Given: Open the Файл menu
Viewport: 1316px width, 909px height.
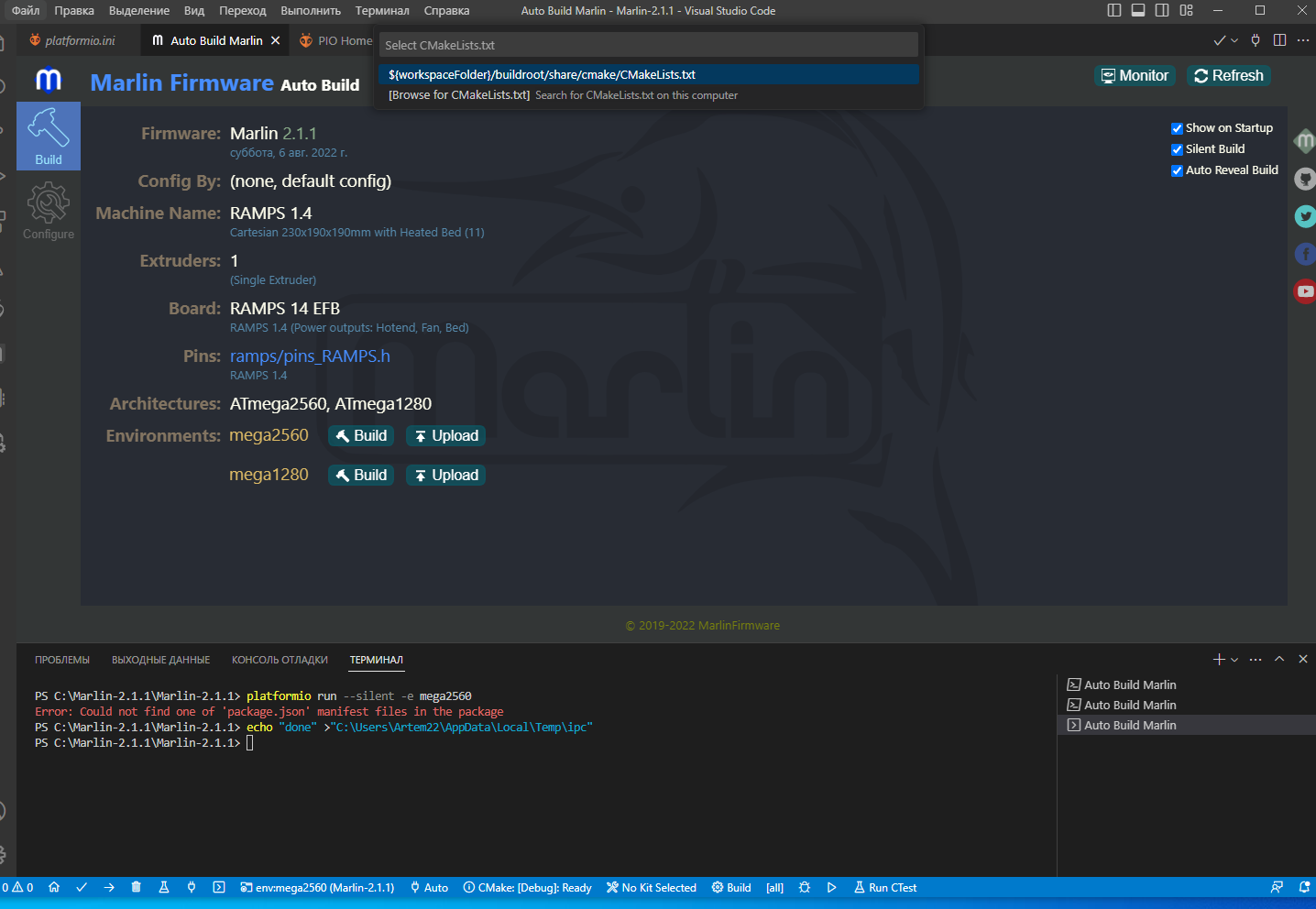Looking at the screenshot, I should [26, 10].
